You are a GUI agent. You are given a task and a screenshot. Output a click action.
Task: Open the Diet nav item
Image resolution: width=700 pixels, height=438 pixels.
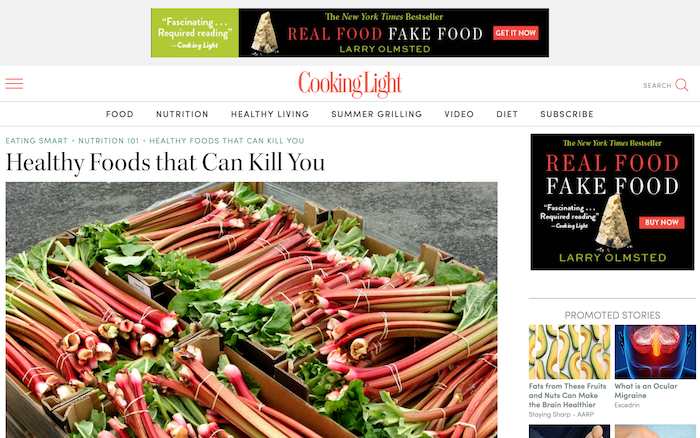tap(507, 114)
